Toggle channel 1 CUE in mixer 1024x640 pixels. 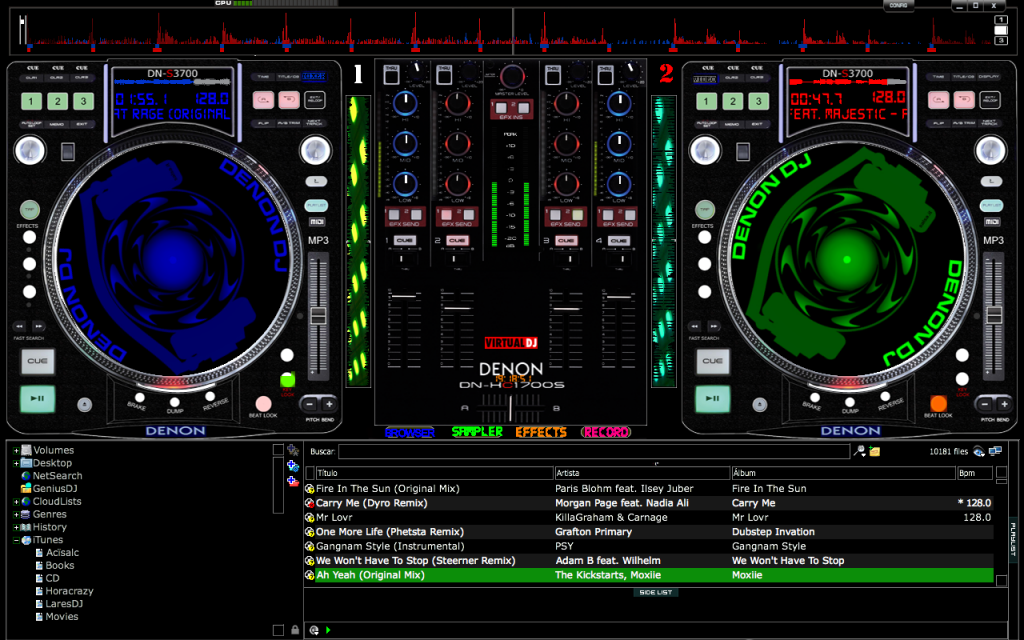(x=404, y=240)
